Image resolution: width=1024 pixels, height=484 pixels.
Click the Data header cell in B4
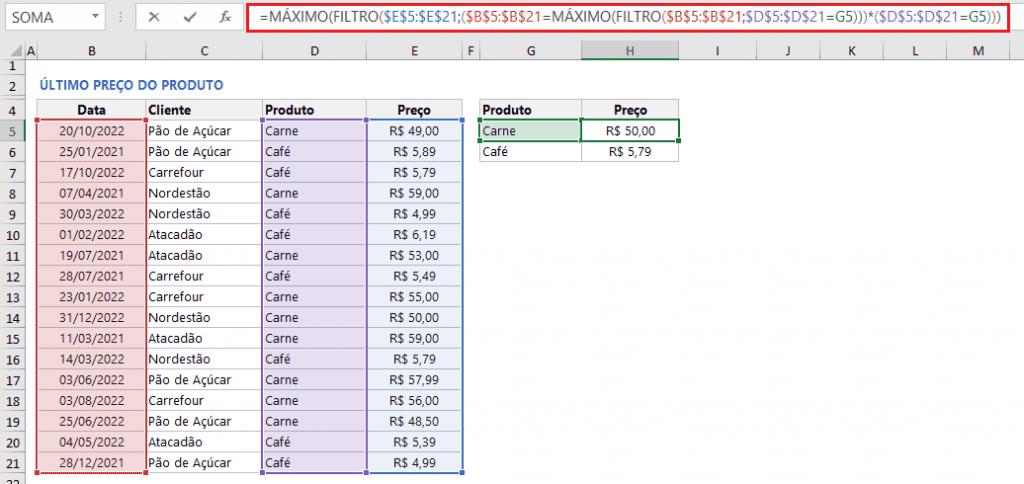[91, 109]
